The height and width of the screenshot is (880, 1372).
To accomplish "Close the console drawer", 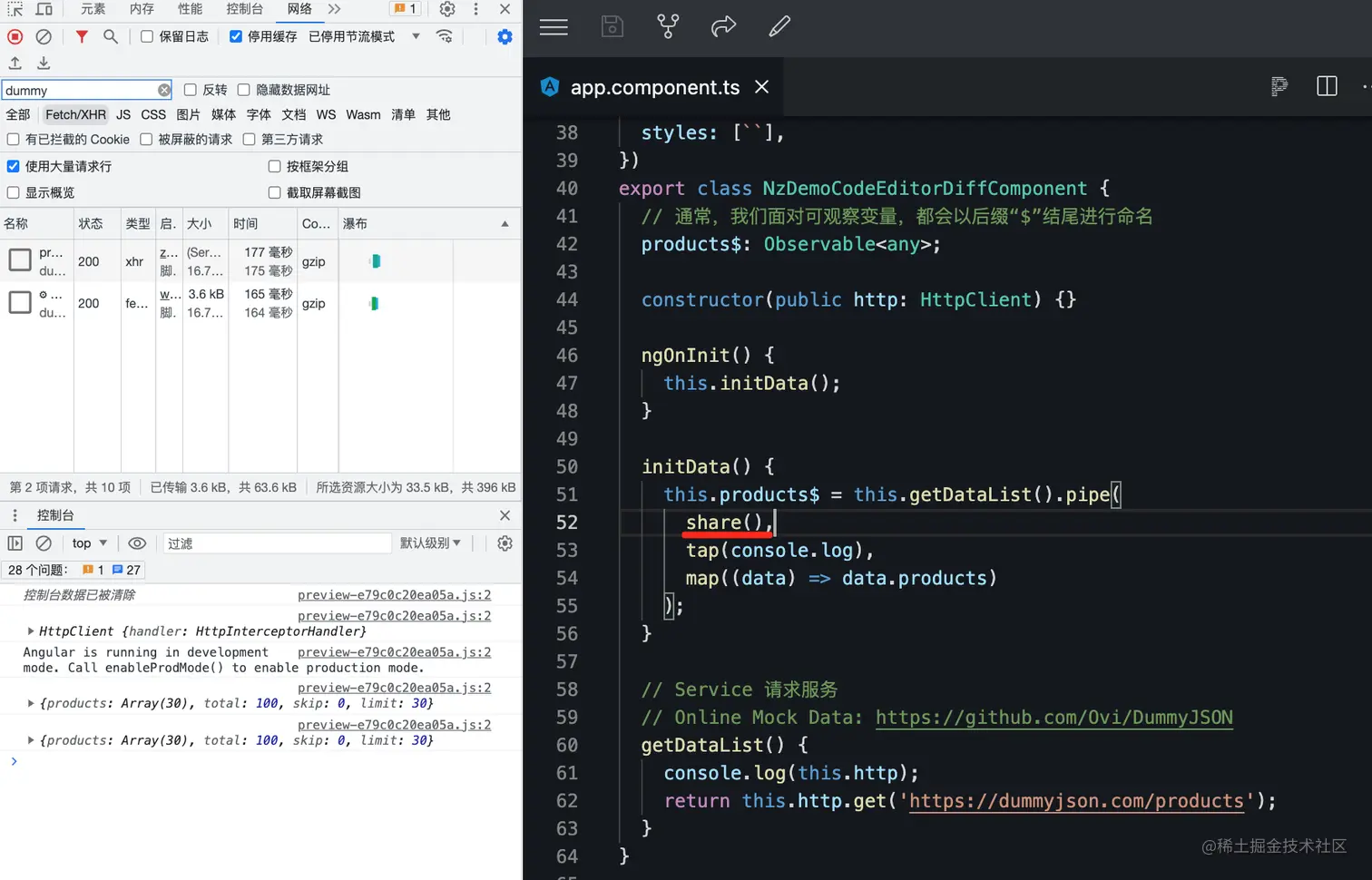I will (505, 515).
